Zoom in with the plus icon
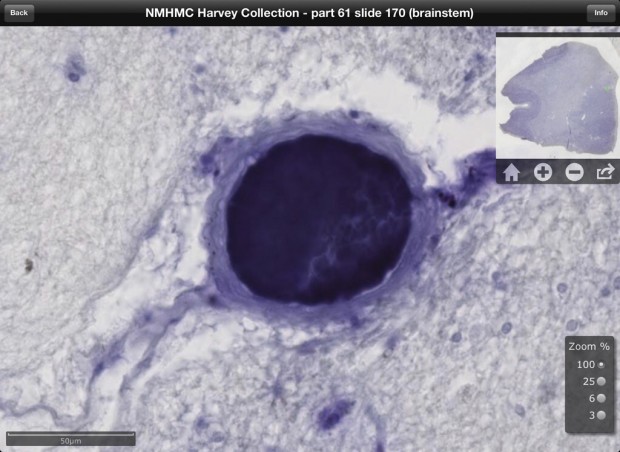This screenshot has height=452, width=620. (x=542, y=172)
